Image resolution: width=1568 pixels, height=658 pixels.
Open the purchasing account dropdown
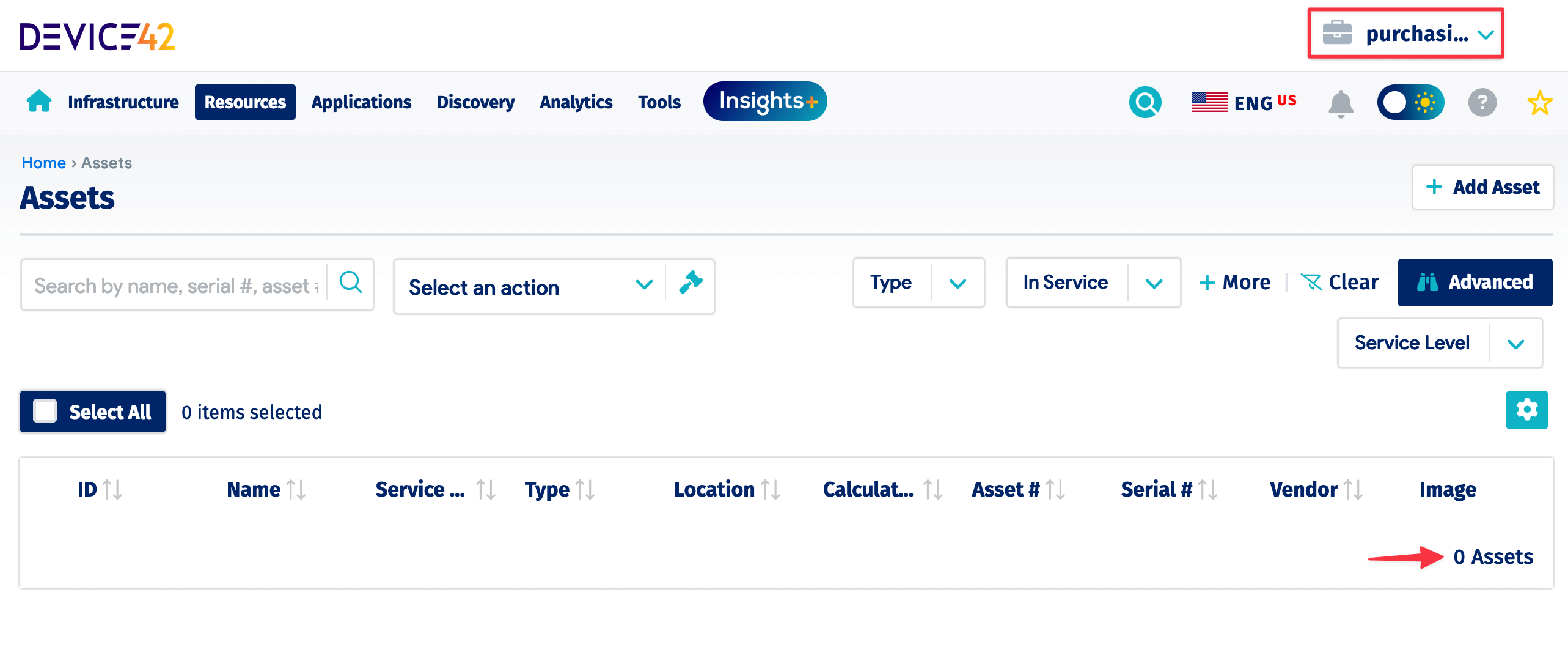pyautogui.click(x=1405, y=34)
